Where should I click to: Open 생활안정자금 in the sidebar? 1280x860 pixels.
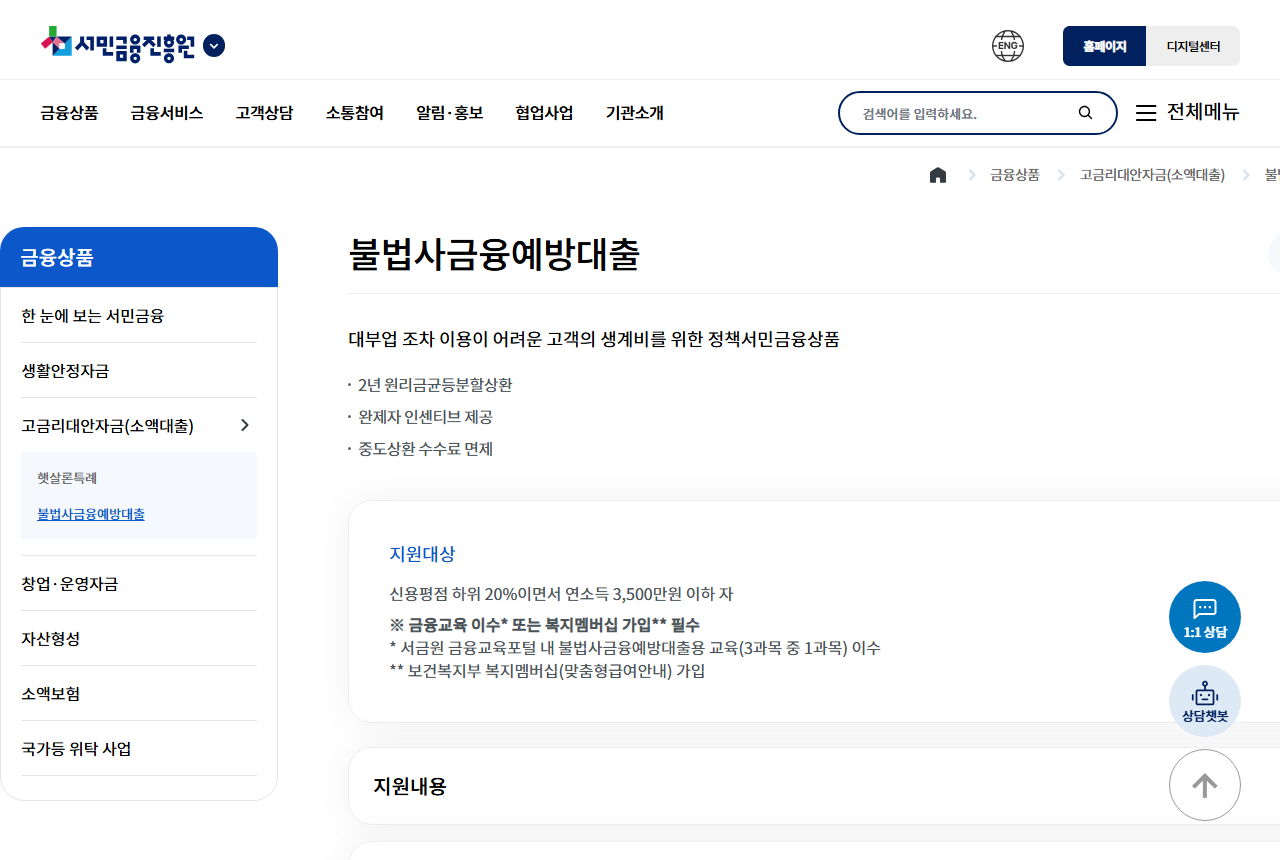pyautogui.click(x=139, y=371)
